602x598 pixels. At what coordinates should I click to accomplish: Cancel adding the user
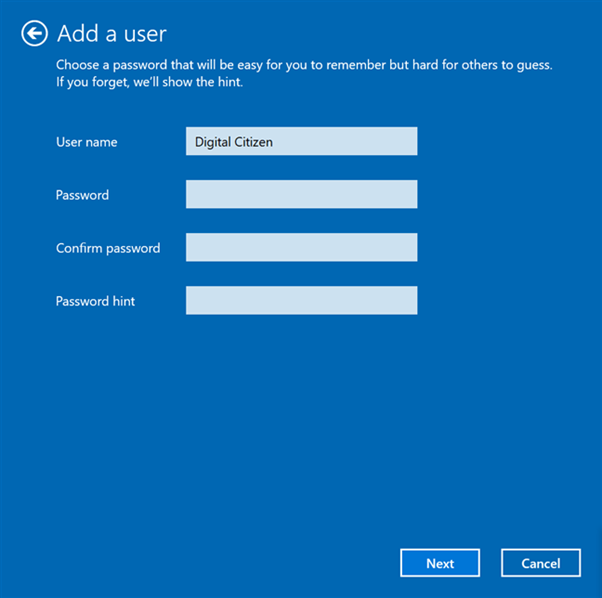coord(540,563)
